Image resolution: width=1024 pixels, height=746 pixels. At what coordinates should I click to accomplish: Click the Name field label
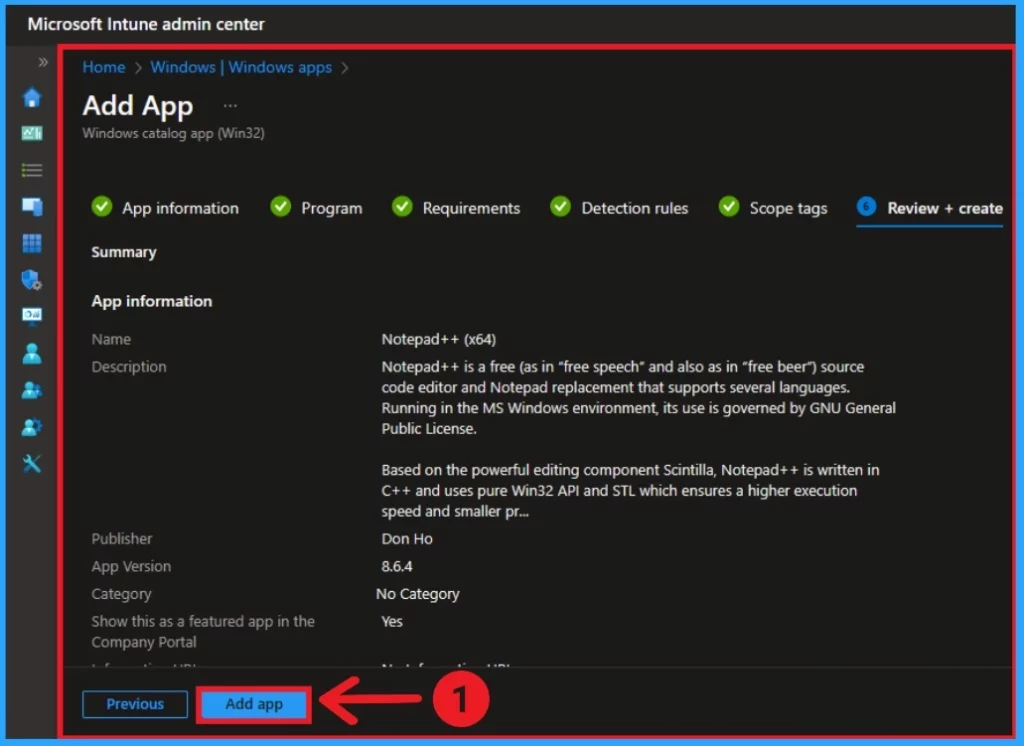(x=111, y=340)
